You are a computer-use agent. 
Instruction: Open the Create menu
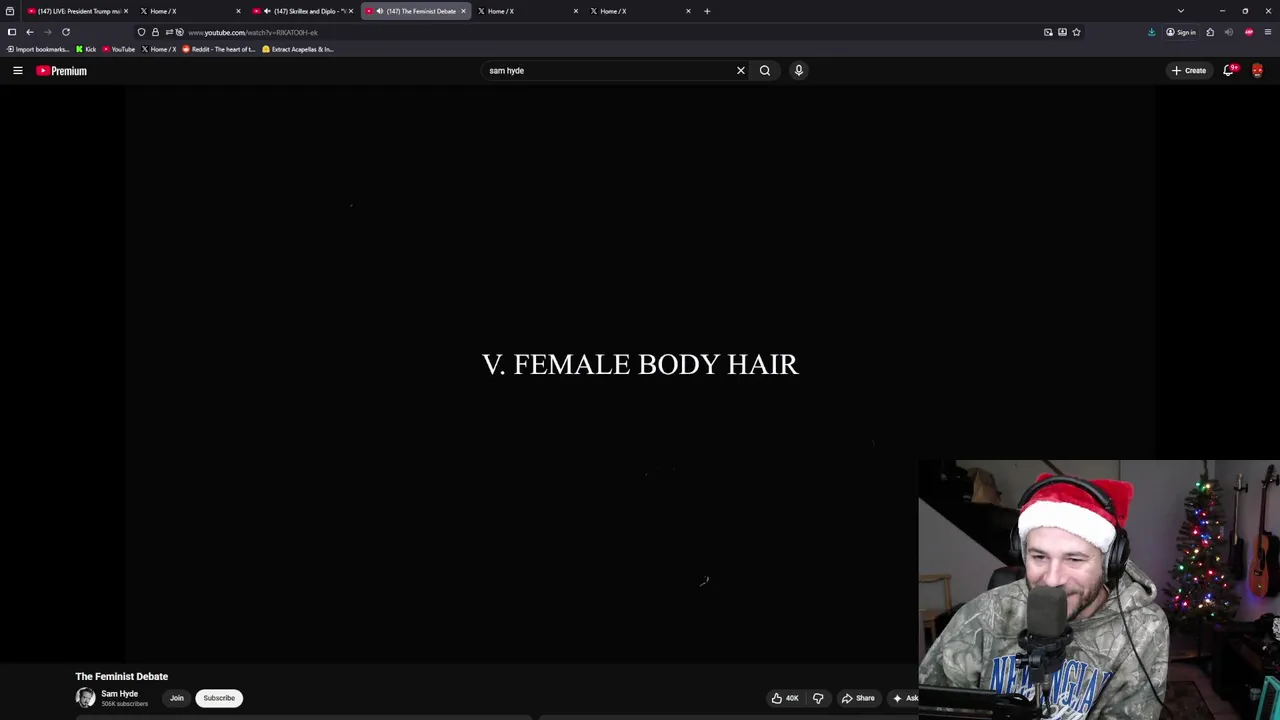[1190, 71]
